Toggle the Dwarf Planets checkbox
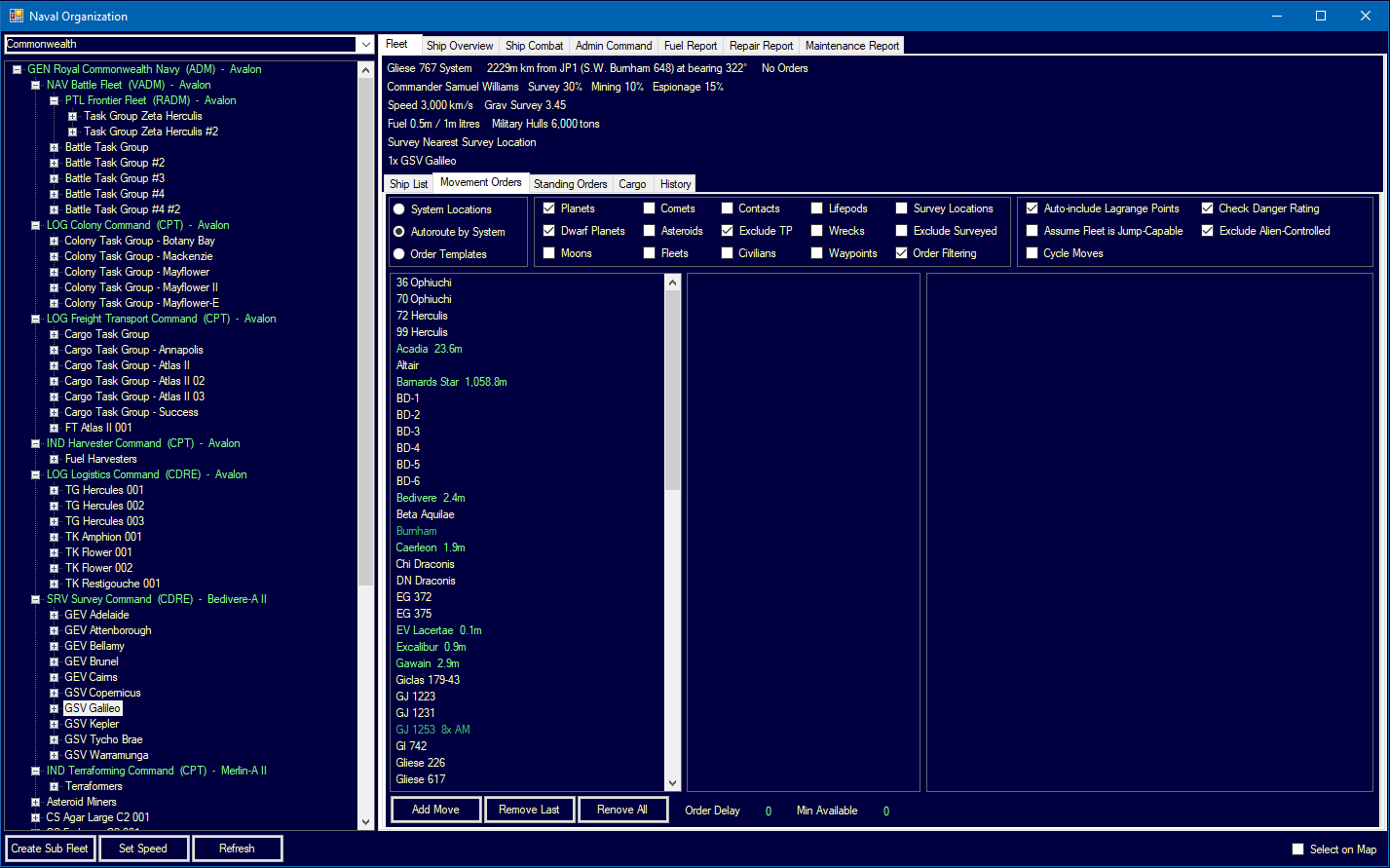This screenshot has height=868, width=1390. tap(549, 231)
